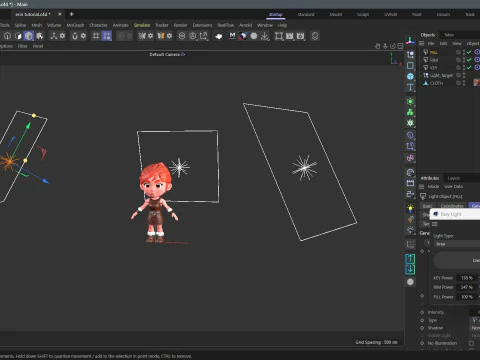Open the Attributes manager hamburger menu

[x=422, y=187]
